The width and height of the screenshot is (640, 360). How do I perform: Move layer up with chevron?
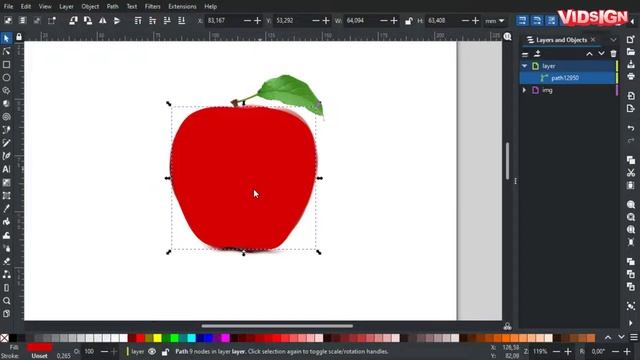pyautogui.click(x=589, y=53)
